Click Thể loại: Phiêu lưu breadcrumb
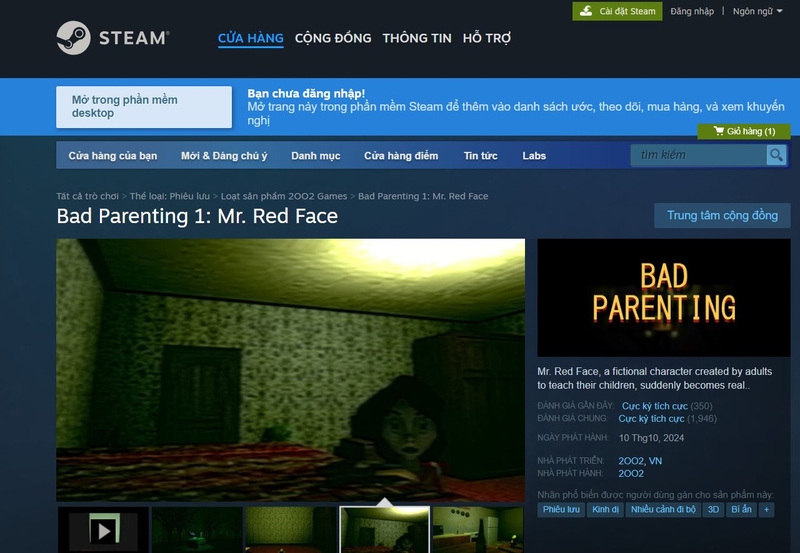The width and height of the screenshot is (800, 553). [x=169, y=196]
